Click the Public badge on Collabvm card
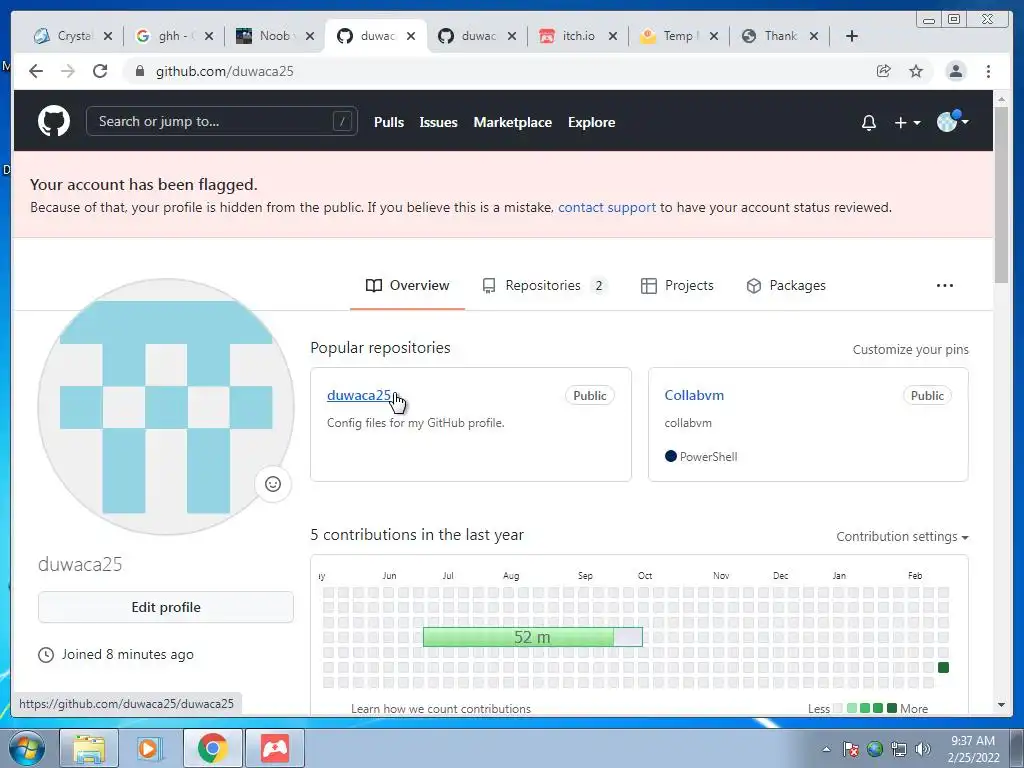The height and width of the screenshot is (768, 1024). (x=927, y=396)
